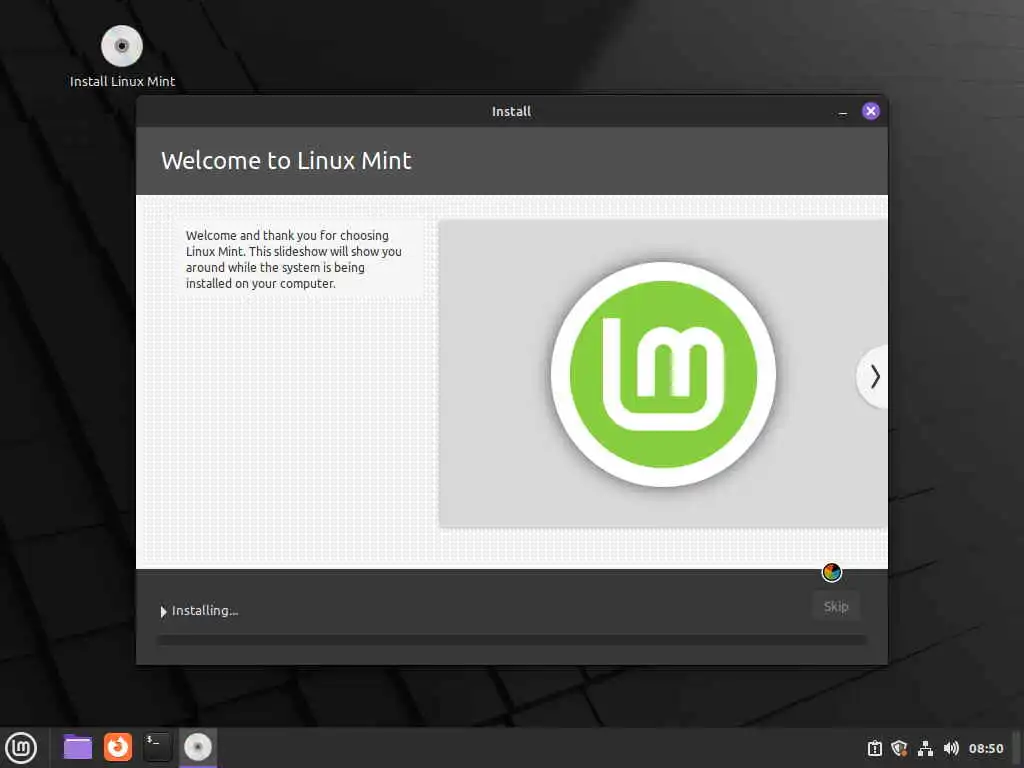1024x768 pixels.
Task: Click the security shield tray icon
Action: pos(899,748)
